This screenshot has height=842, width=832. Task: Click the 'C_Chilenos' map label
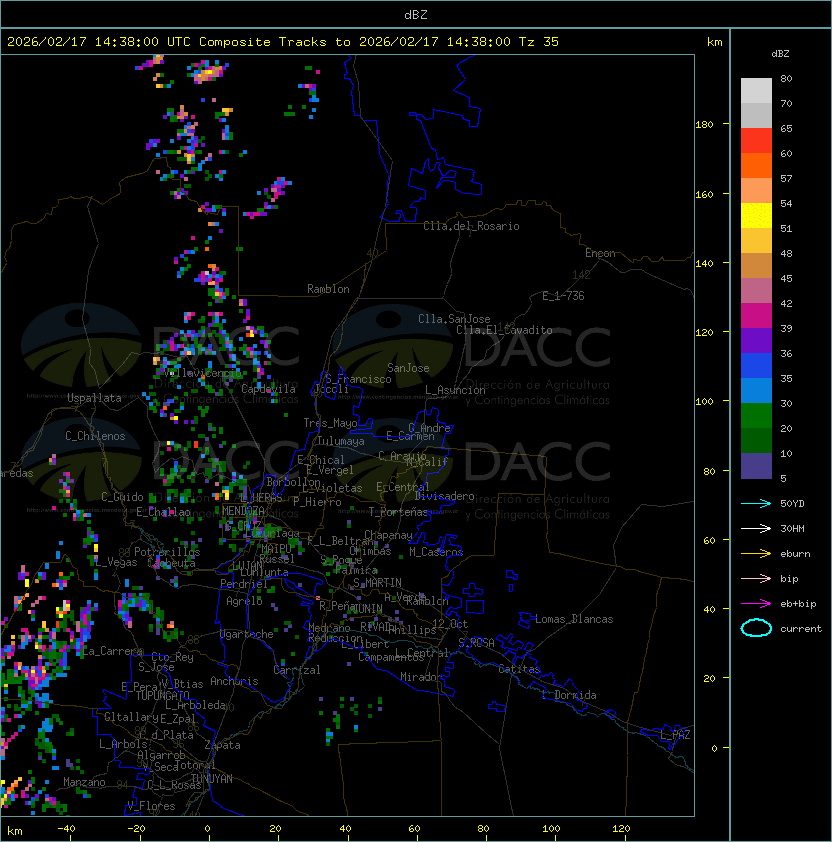tap(95, 436)
